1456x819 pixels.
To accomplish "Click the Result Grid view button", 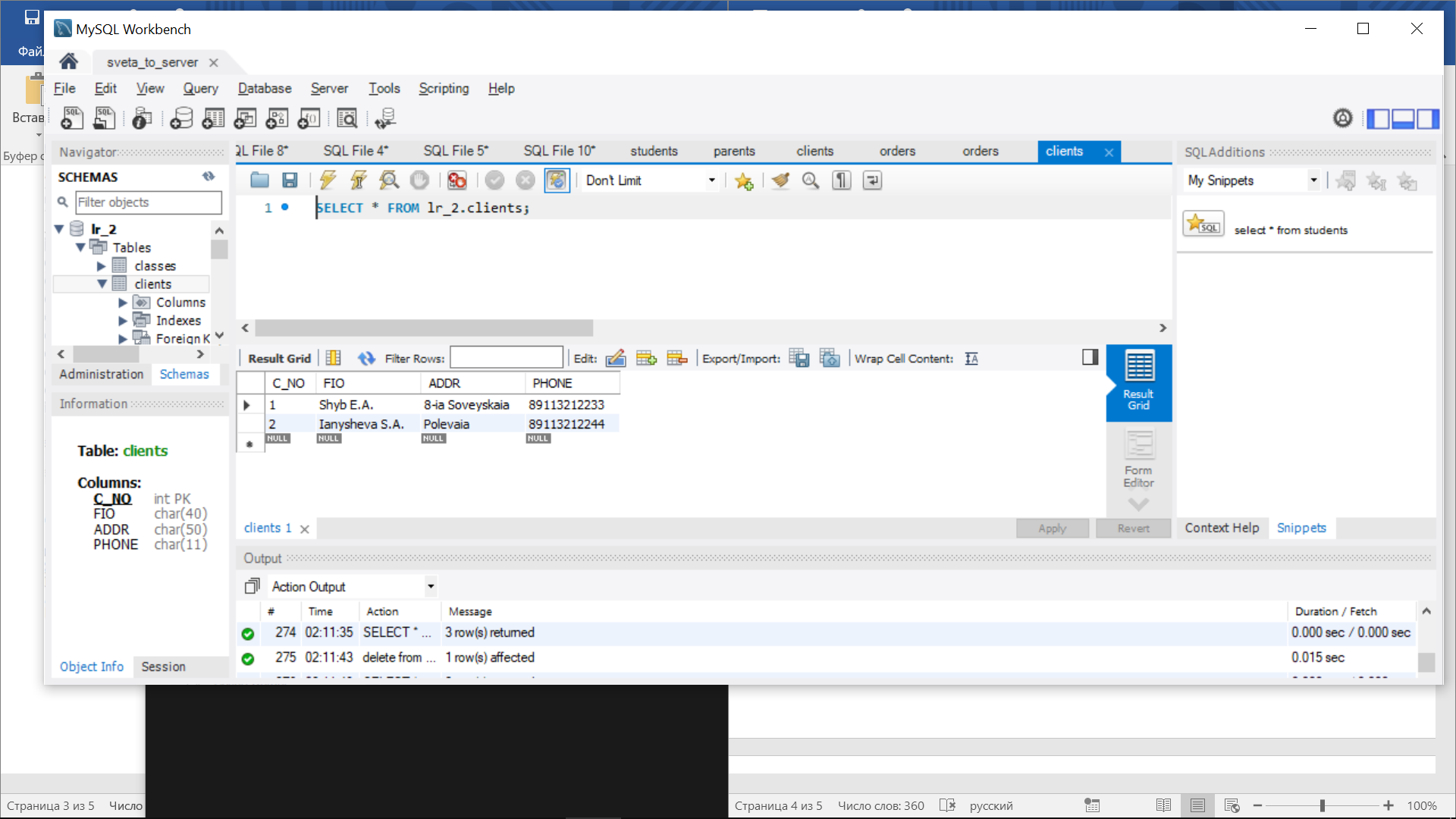I will pos(1138,382).
